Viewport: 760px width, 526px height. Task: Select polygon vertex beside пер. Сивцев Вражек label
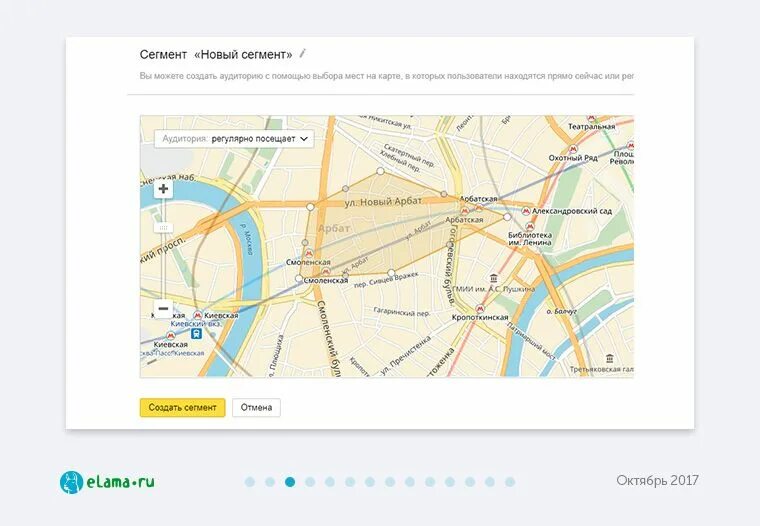(x=391, y=272)
